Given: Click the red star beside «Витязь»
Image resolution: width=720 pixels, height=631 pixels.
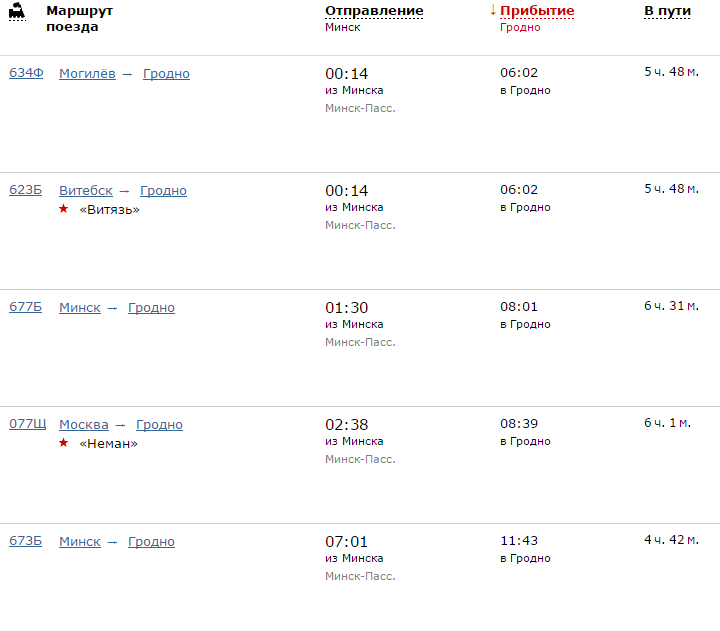Looking at the screenshot, I should [64, 209].
